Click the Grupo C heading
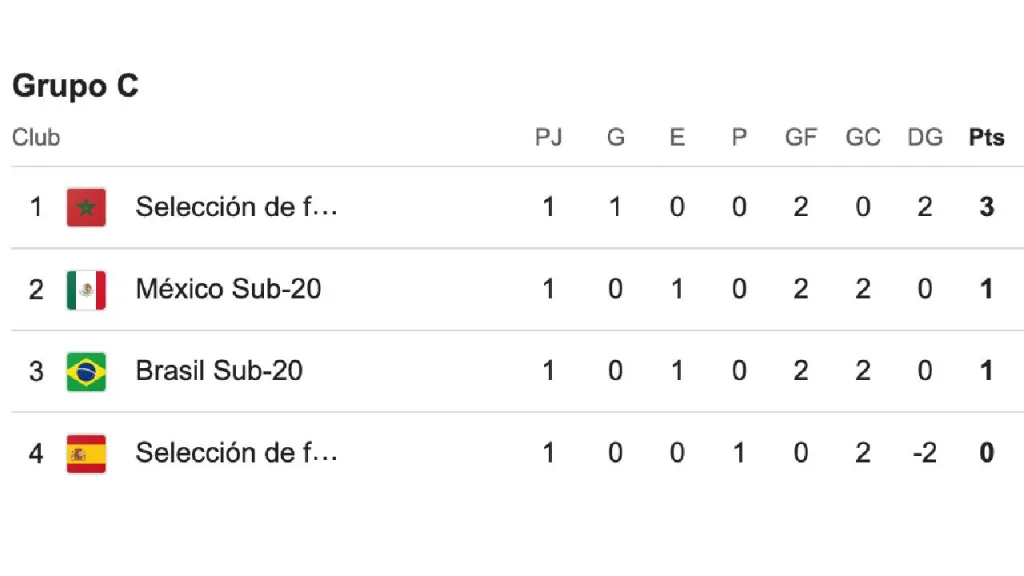 click(75, 86)
